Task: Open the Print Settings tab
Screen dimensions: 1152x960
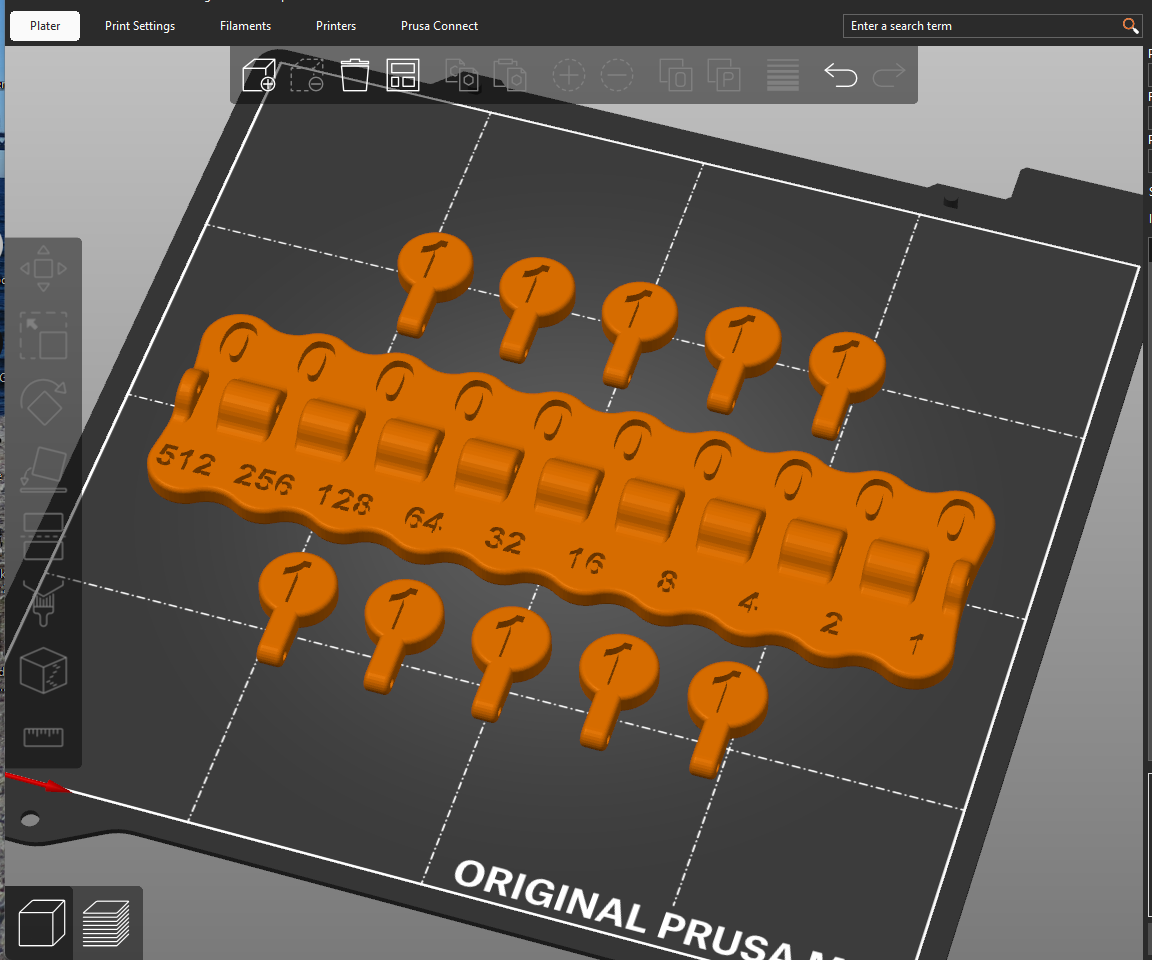Action: click(x=140, y=26)
